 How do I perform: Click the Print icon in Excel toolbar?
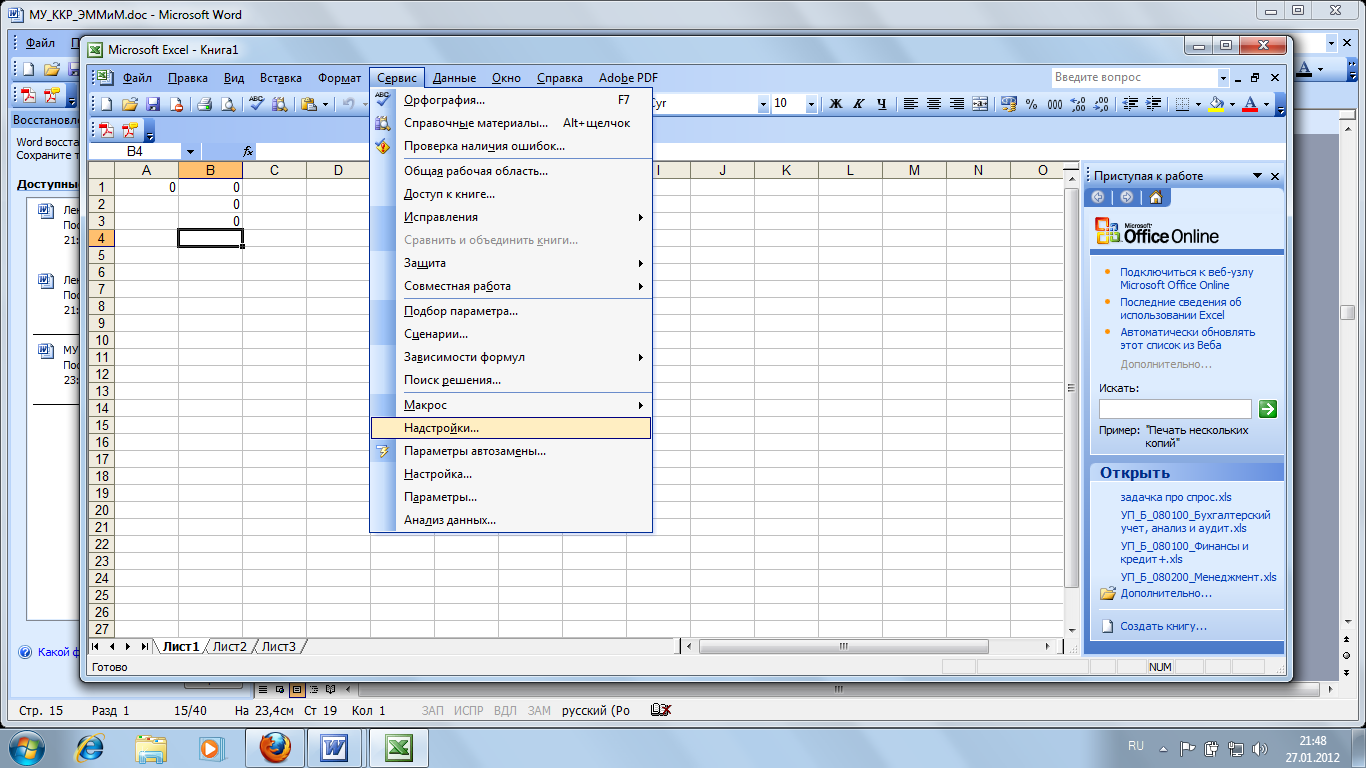(204, 104)
